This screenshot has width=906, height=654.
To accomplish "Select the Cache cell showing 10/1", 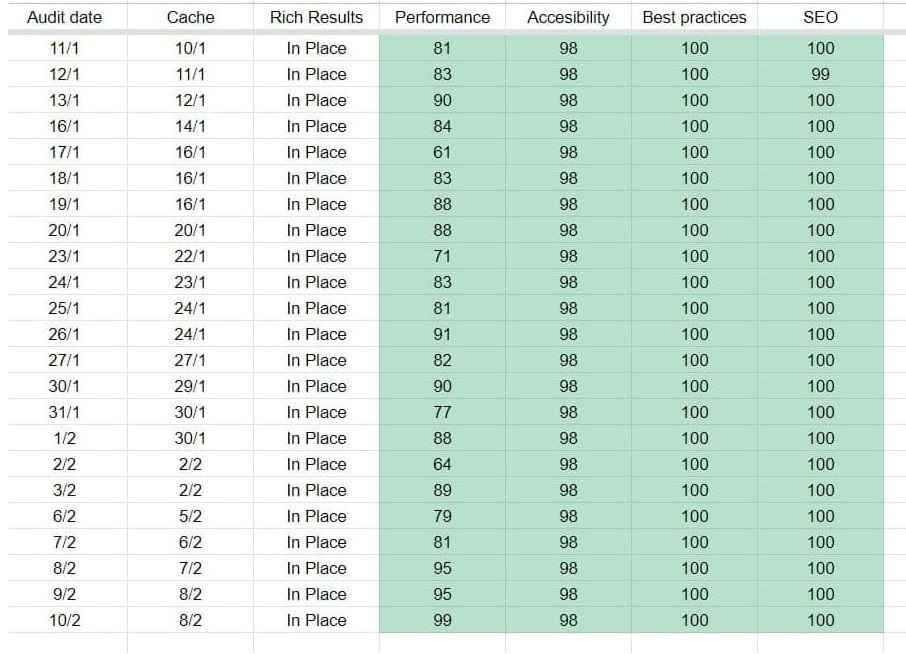I will pos(190,48).
